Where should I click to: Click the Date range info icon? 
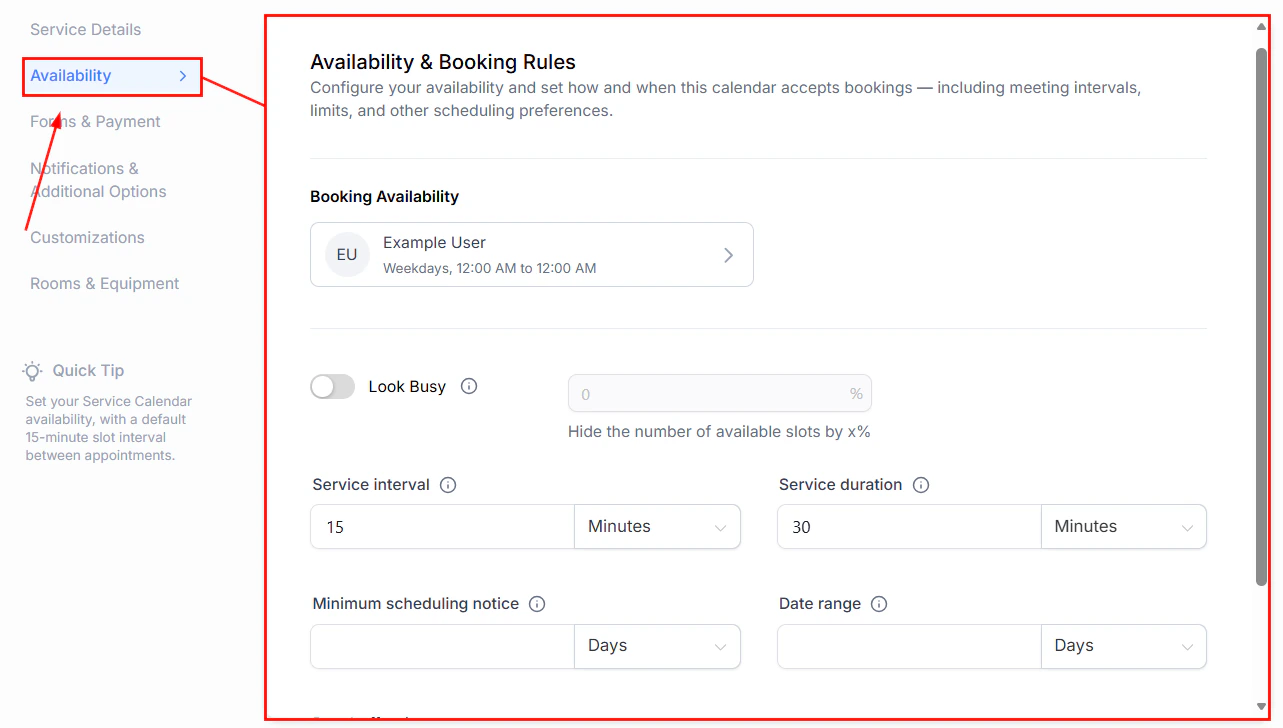(878, 603)
